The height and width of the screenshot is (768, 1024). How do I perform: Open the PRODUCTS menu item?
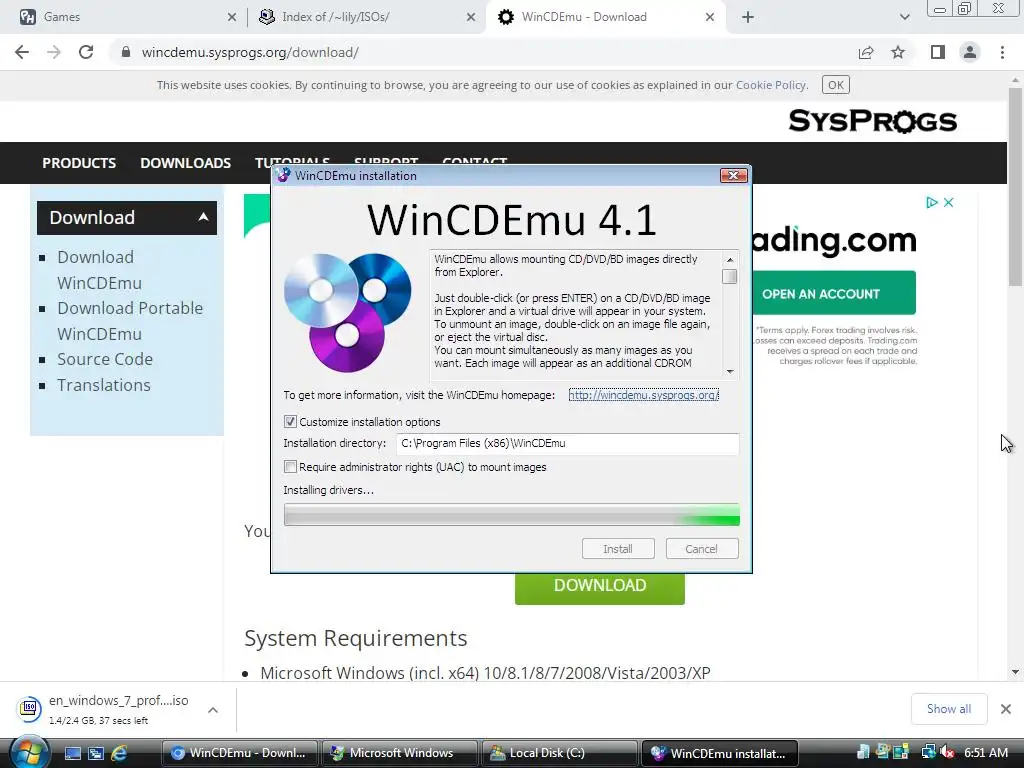tap(79, 163)
